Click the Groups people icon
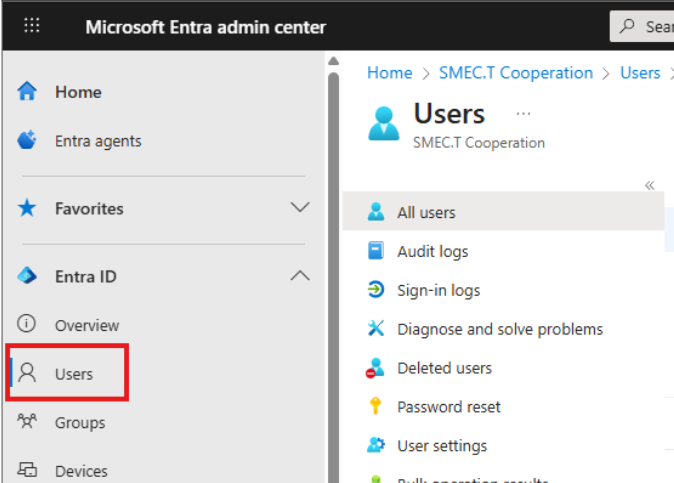The width and height of the screenshot is (674, 483). [27, 421]
